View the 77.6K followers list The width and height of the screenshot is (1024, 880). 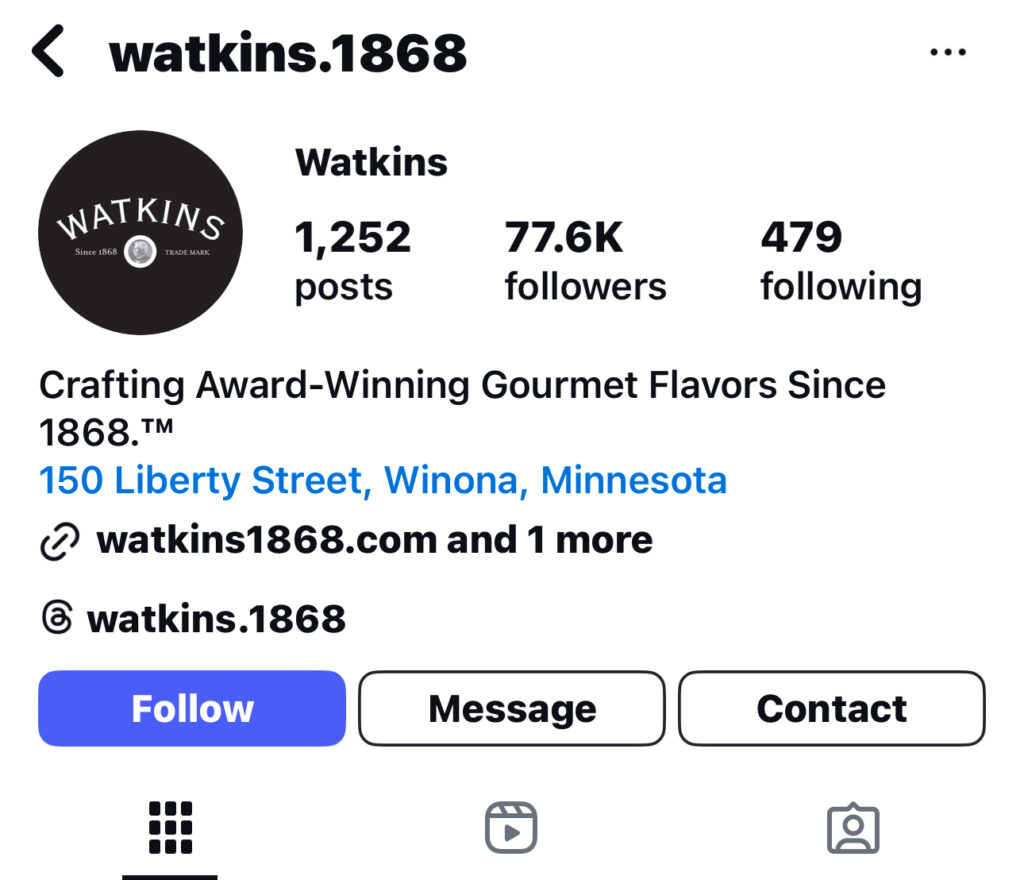[585, 261]
